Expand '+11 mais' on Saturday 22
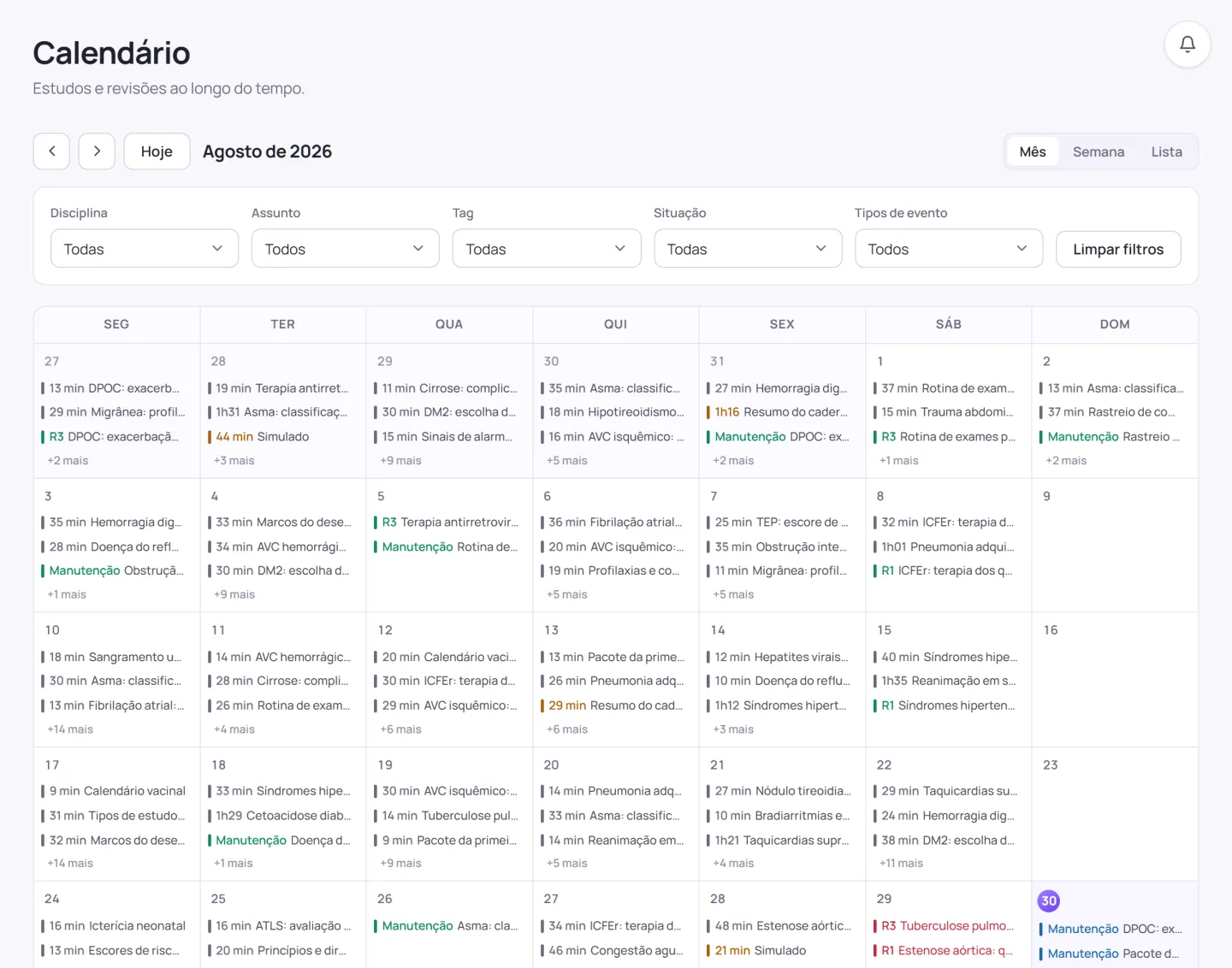The image size is (1232, 968). click(902, 864)
